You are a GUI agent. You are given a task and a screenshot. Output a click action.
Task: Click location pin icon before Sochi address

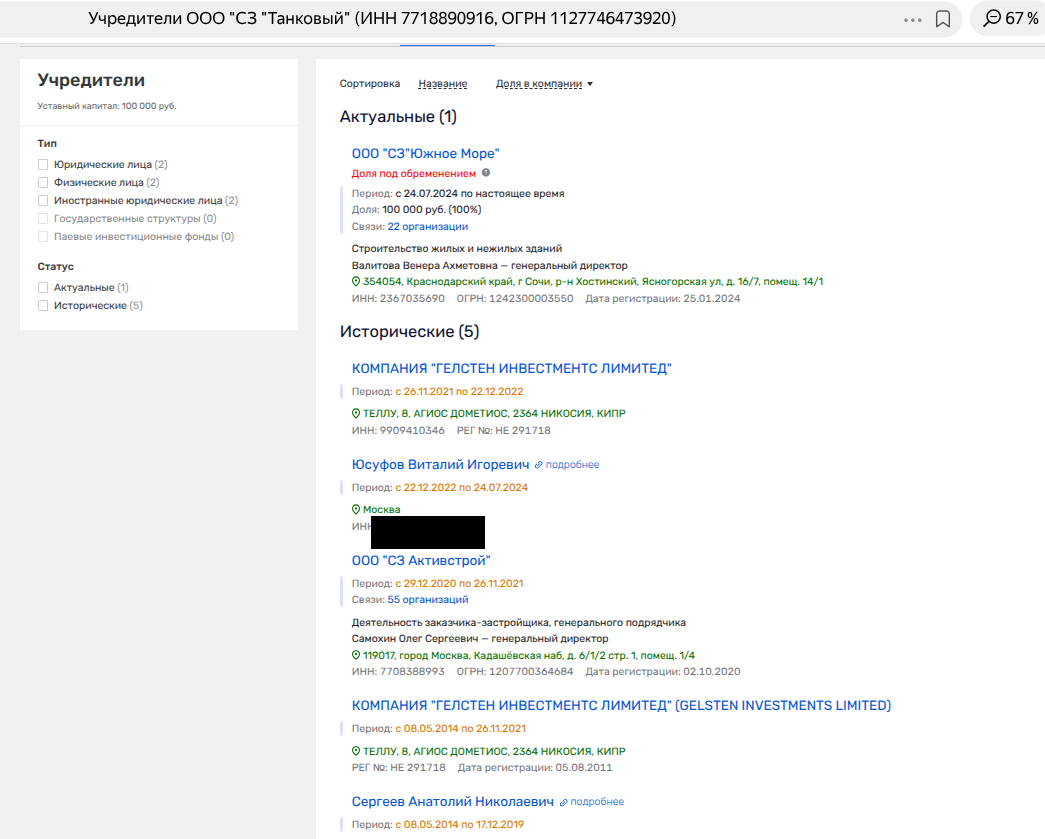[x=356, y=282]
